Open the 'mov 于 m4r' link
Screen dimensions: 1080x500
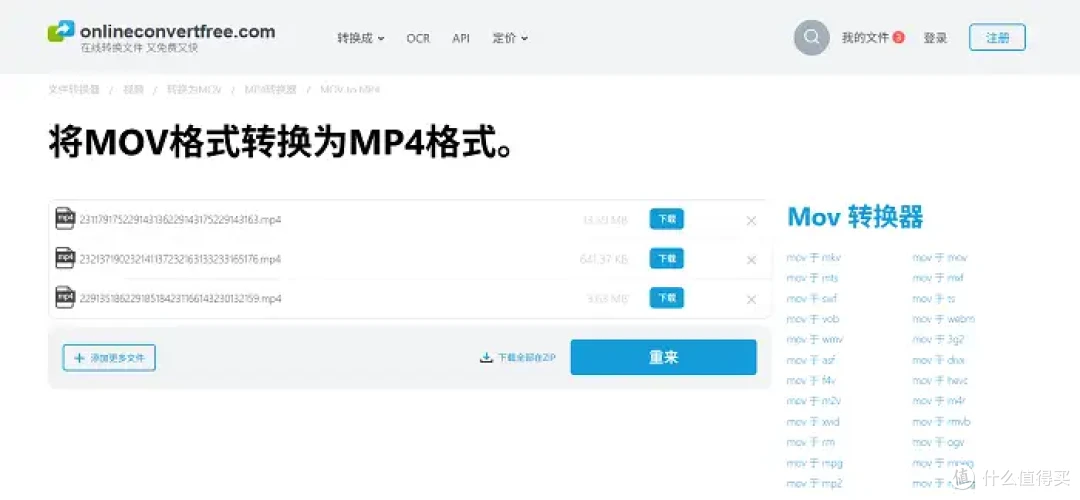pyautogui.click(x=939, y=401)
